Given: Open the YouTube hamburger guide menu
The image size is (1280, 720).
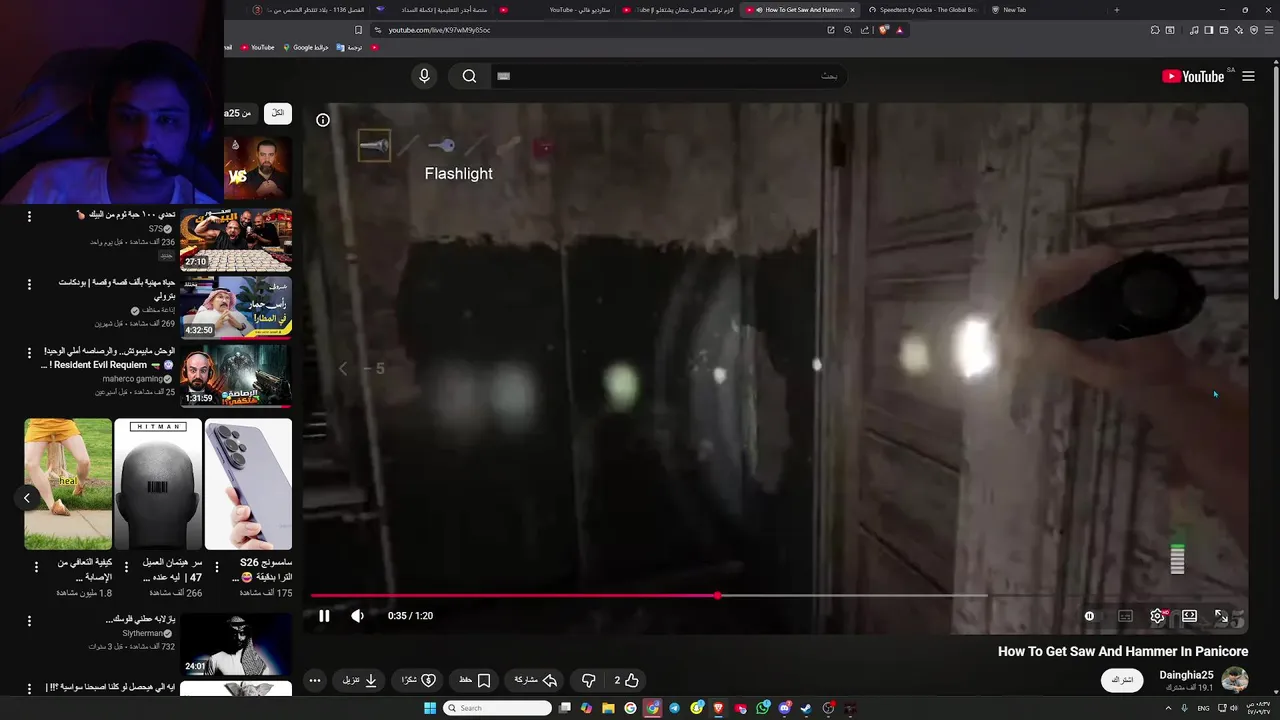Looking at the screenshot, I should click(x=1248, y=76).
